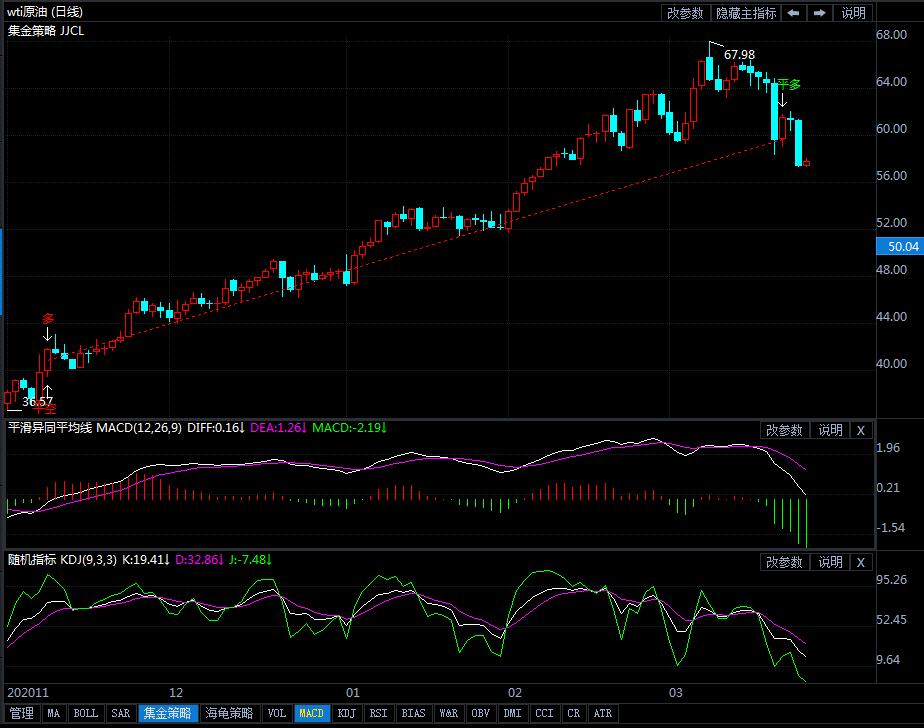This screenshot has height=728, width=924.
Task: Click the right arrow icon in top toolbar
Action: click(819, 13)
